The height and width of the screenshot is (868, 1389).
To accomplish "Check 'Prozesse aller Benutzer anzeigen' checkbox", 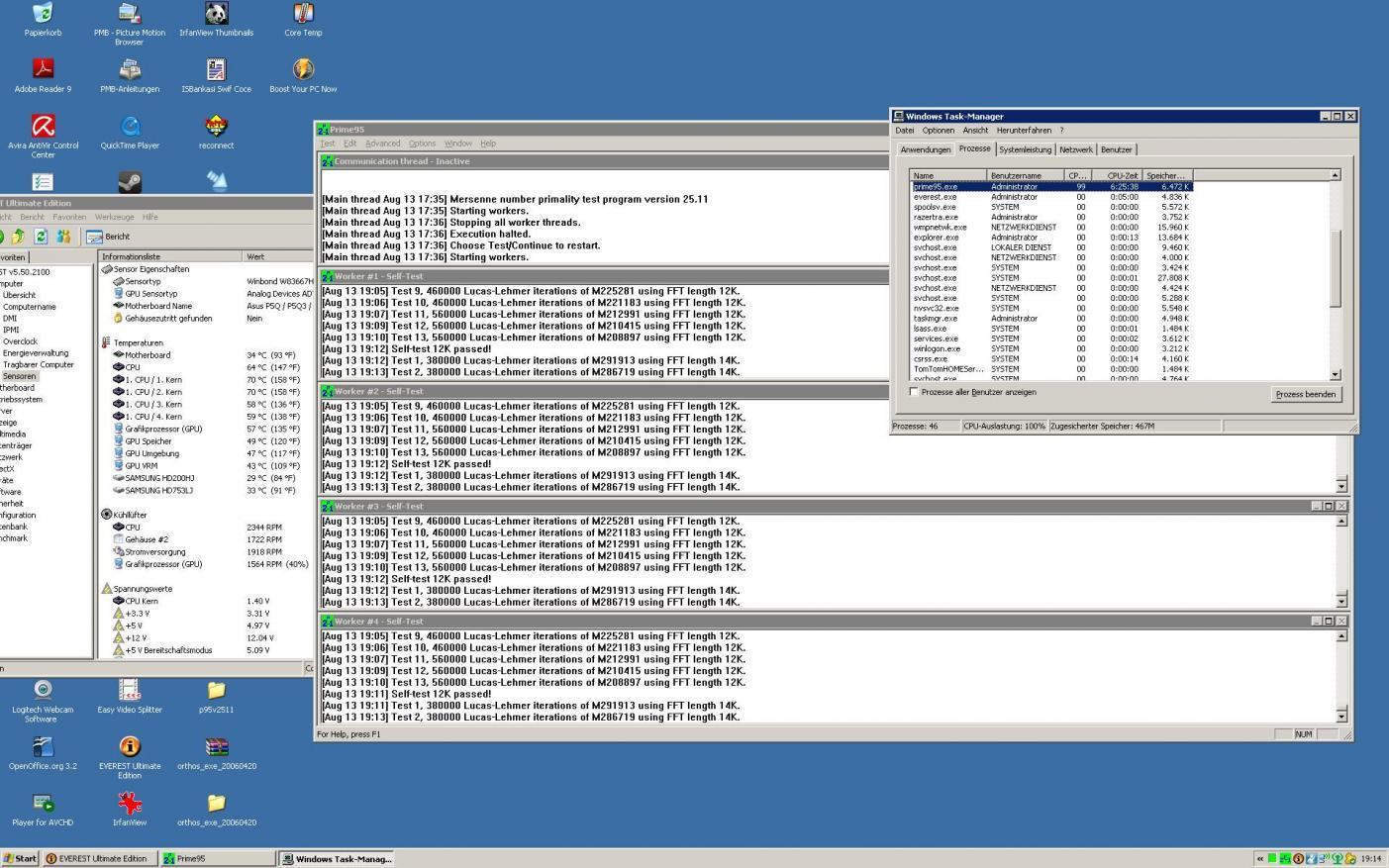I will point(914,392).
